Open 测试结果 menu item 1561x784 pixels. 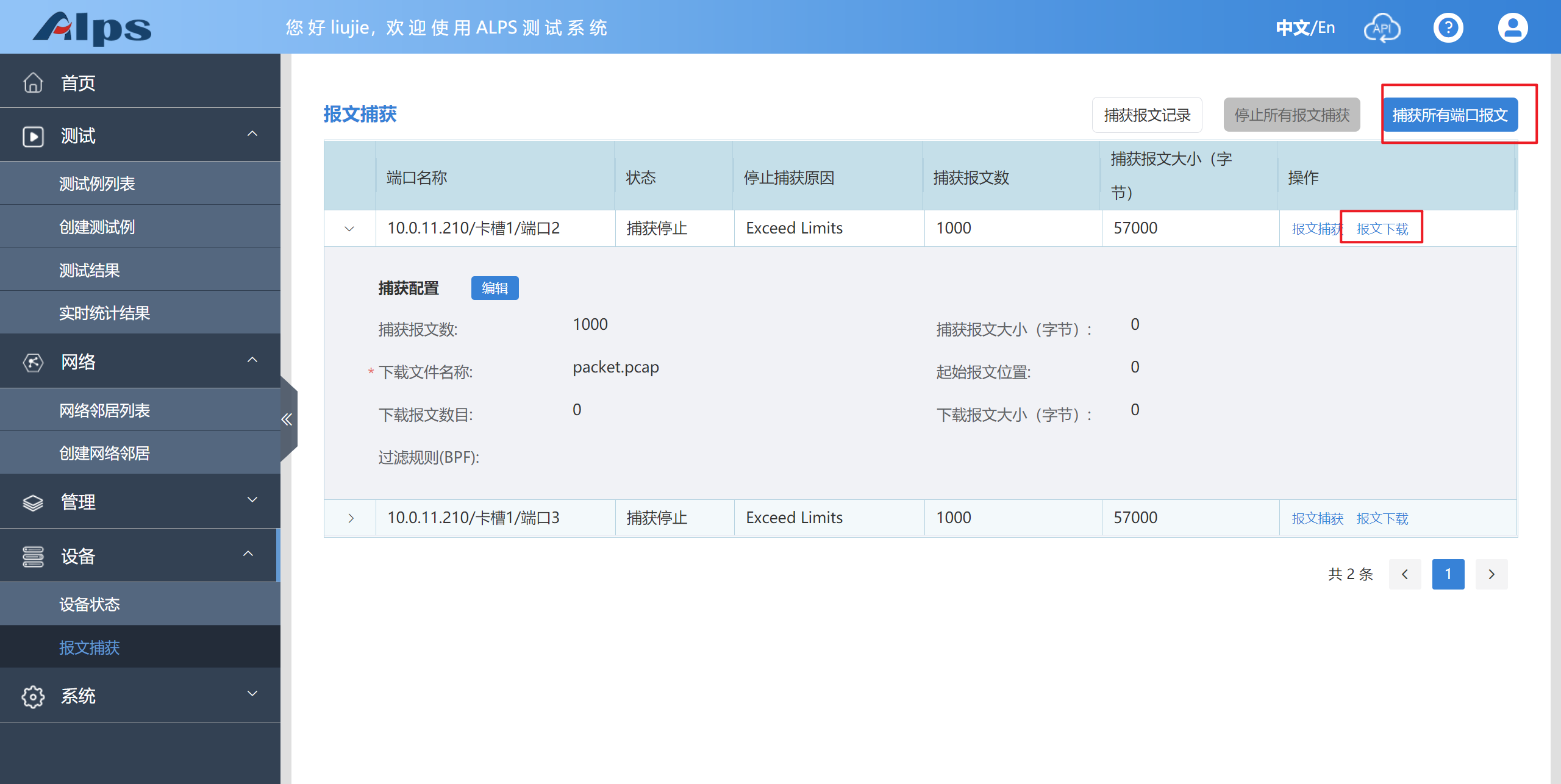(x=140, y=270)
